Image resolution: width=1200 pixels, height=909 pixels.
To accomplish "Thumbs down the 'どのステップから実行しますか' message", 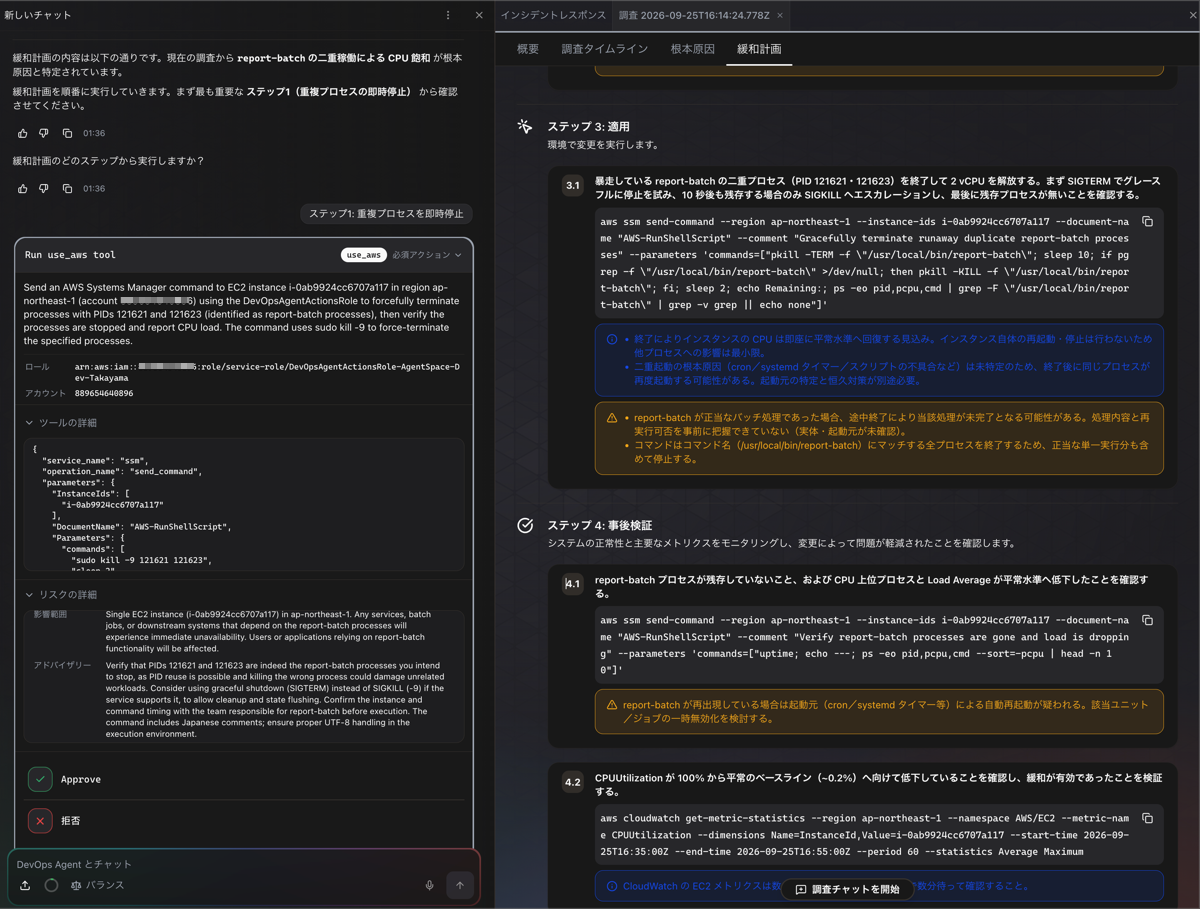I will click(x=44, y=188).
